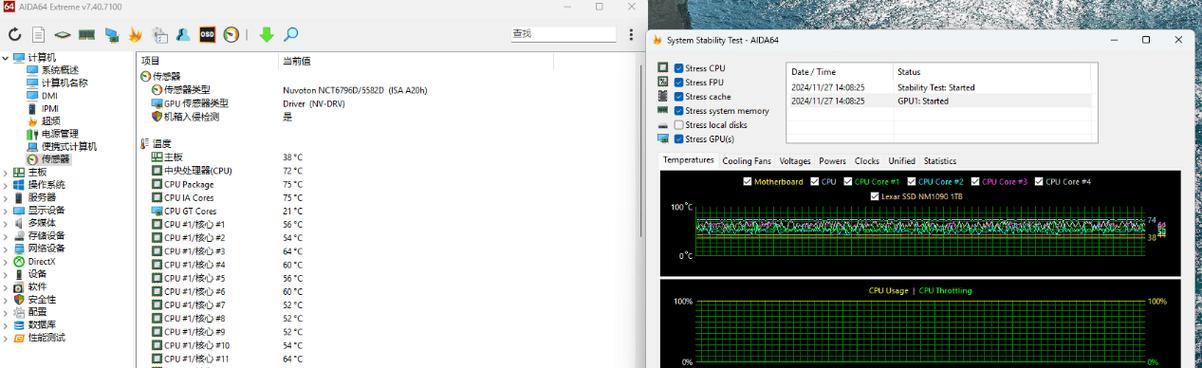
Task: Click the 安全性 shield icon in tree
Action: click(x=19, y=300)
